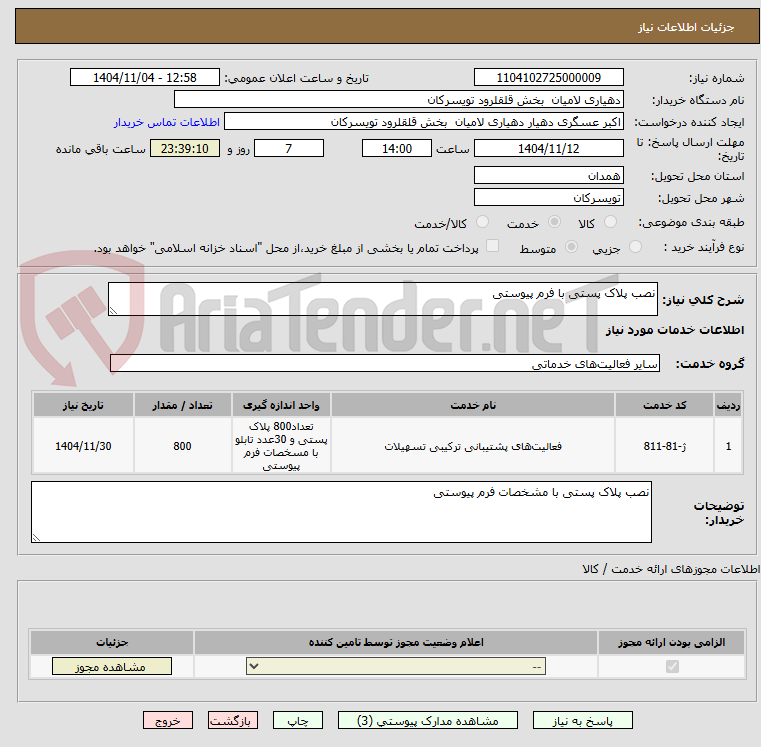Click the پاسخ به نیاز button
Viewport: 761px width, 747px height.
click(x=582, y=720)
